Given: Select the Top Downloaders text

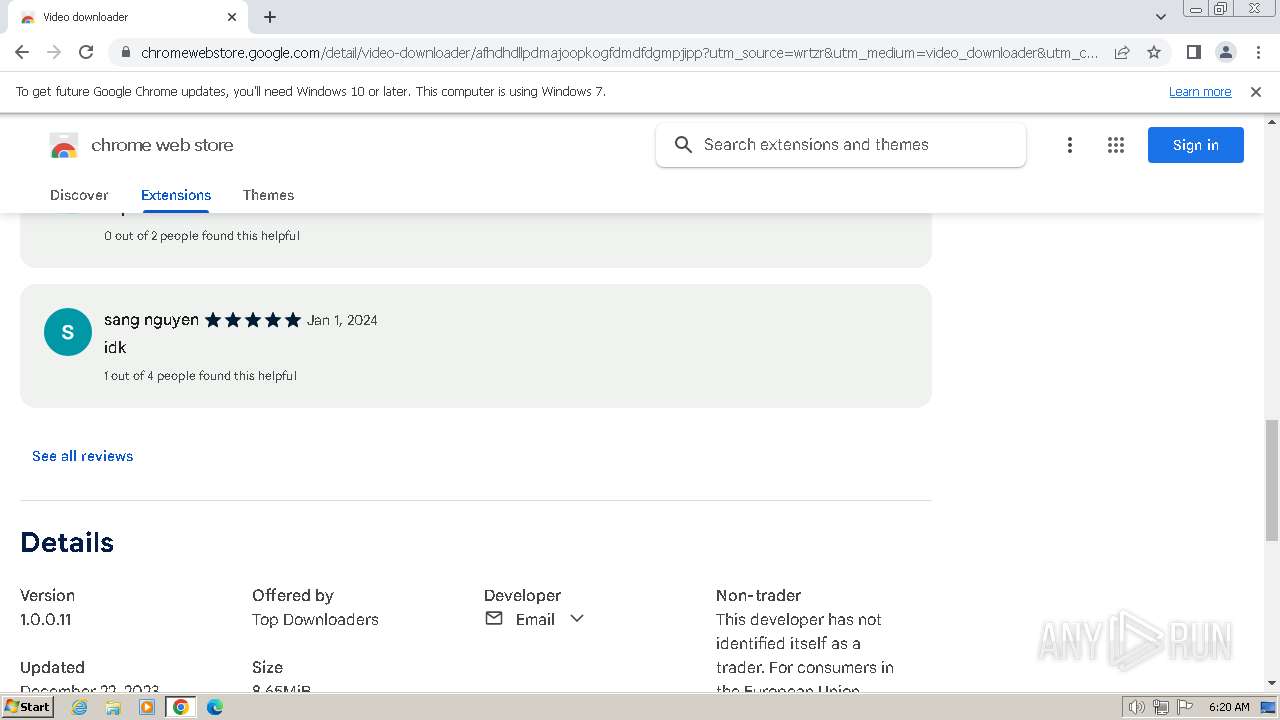Looking at the screenshot, I should tap(315, 619).
